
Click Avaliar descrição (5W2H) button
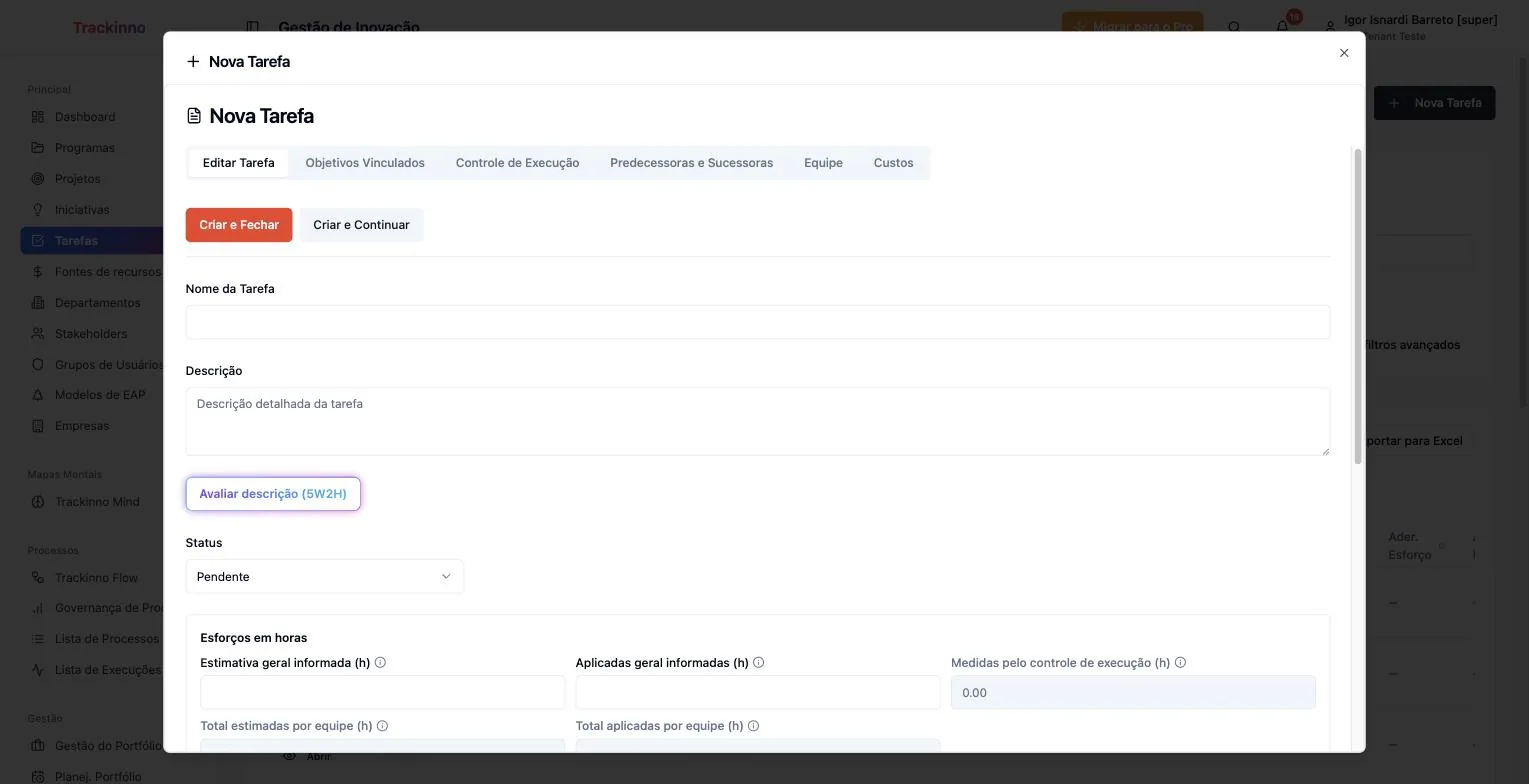click(273, 494)
